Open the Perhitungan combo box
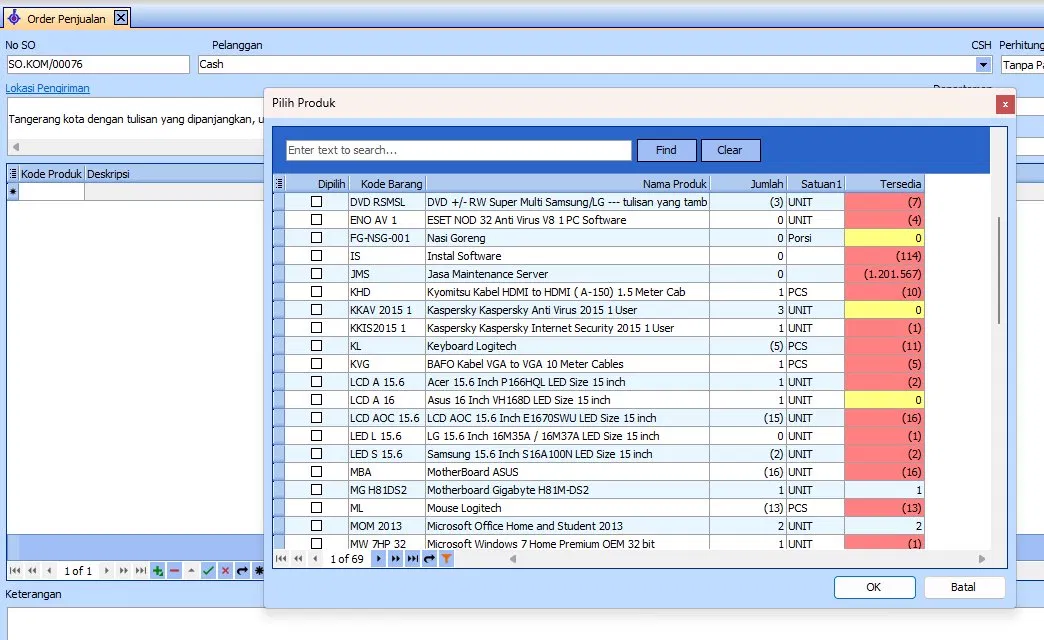This screenshot has height=640, width=1044. click(1022, 65)
